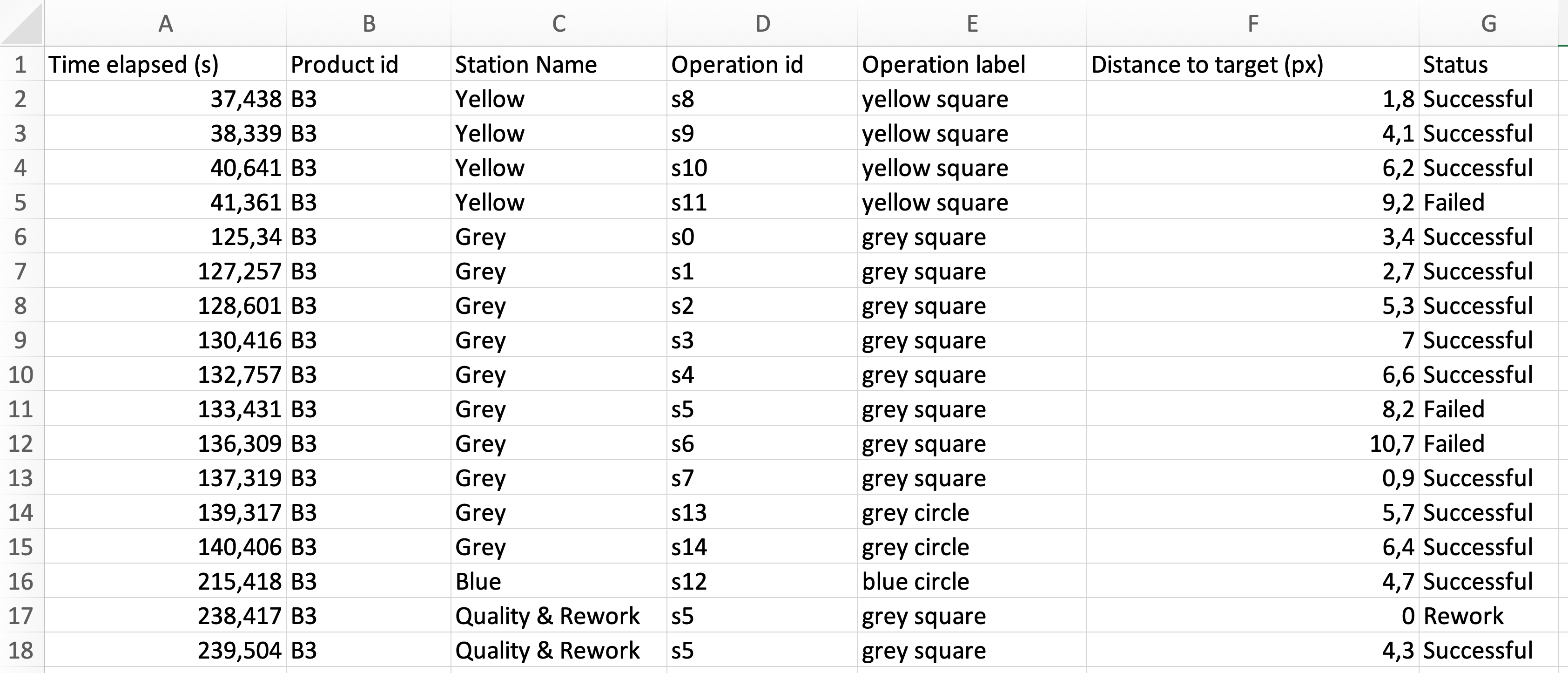The height and width of the screenshot is (673, 1568).
Task: Click operation id cell s3
Action: click(x=762, y=339)
